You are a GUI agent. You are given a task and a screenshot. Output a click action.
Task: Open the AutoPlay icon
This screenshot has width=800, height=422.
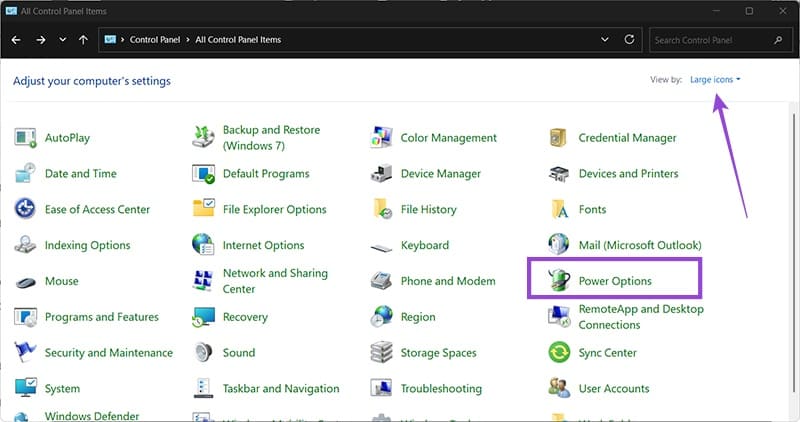[x=25, y=138]
